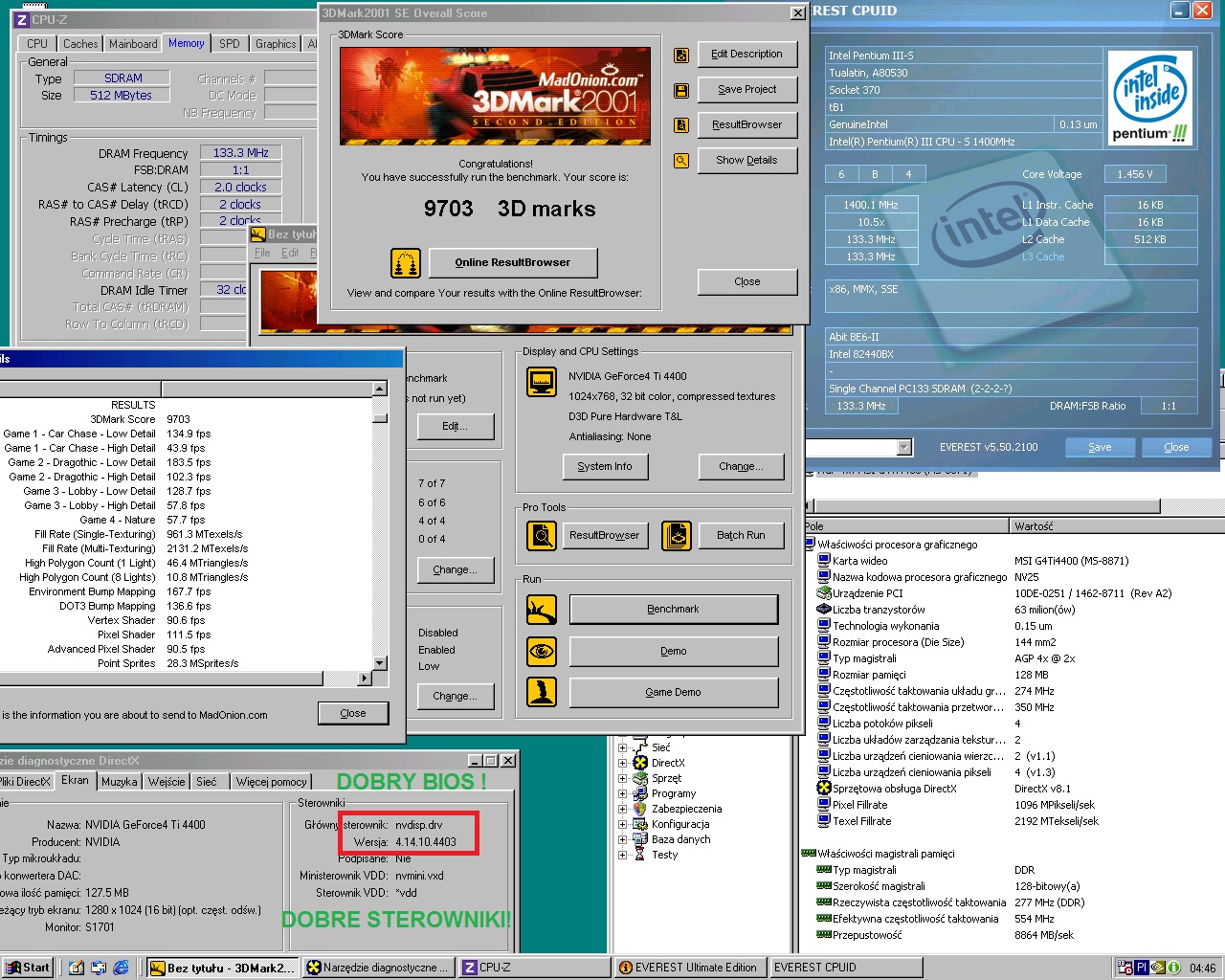Click the PL language indicator in the tray
Viewport: 1225px width, 980px height.
(x=1142, y=968)
